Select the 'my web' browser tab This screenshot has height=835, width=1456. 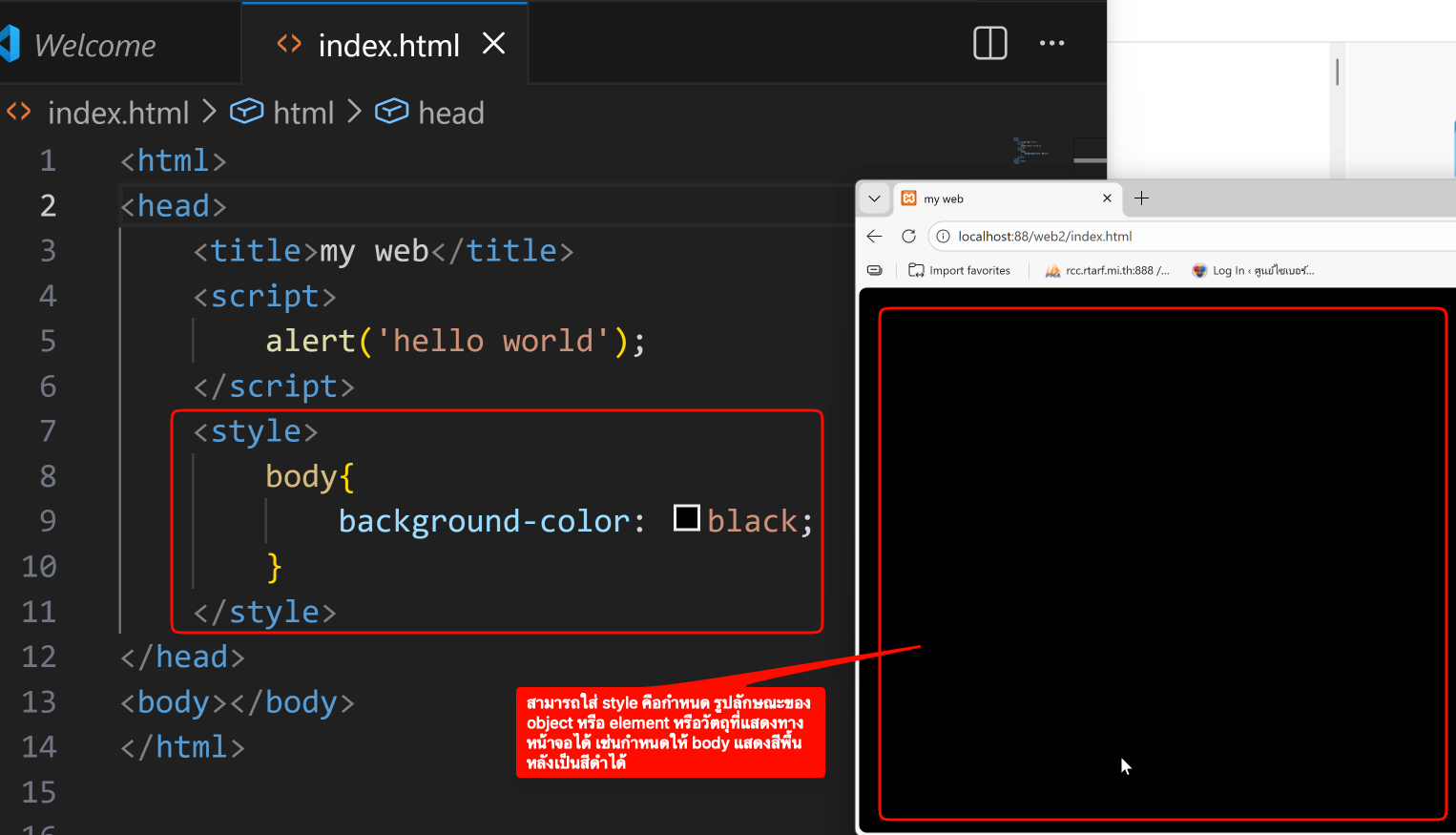click(x=992, y=198)
